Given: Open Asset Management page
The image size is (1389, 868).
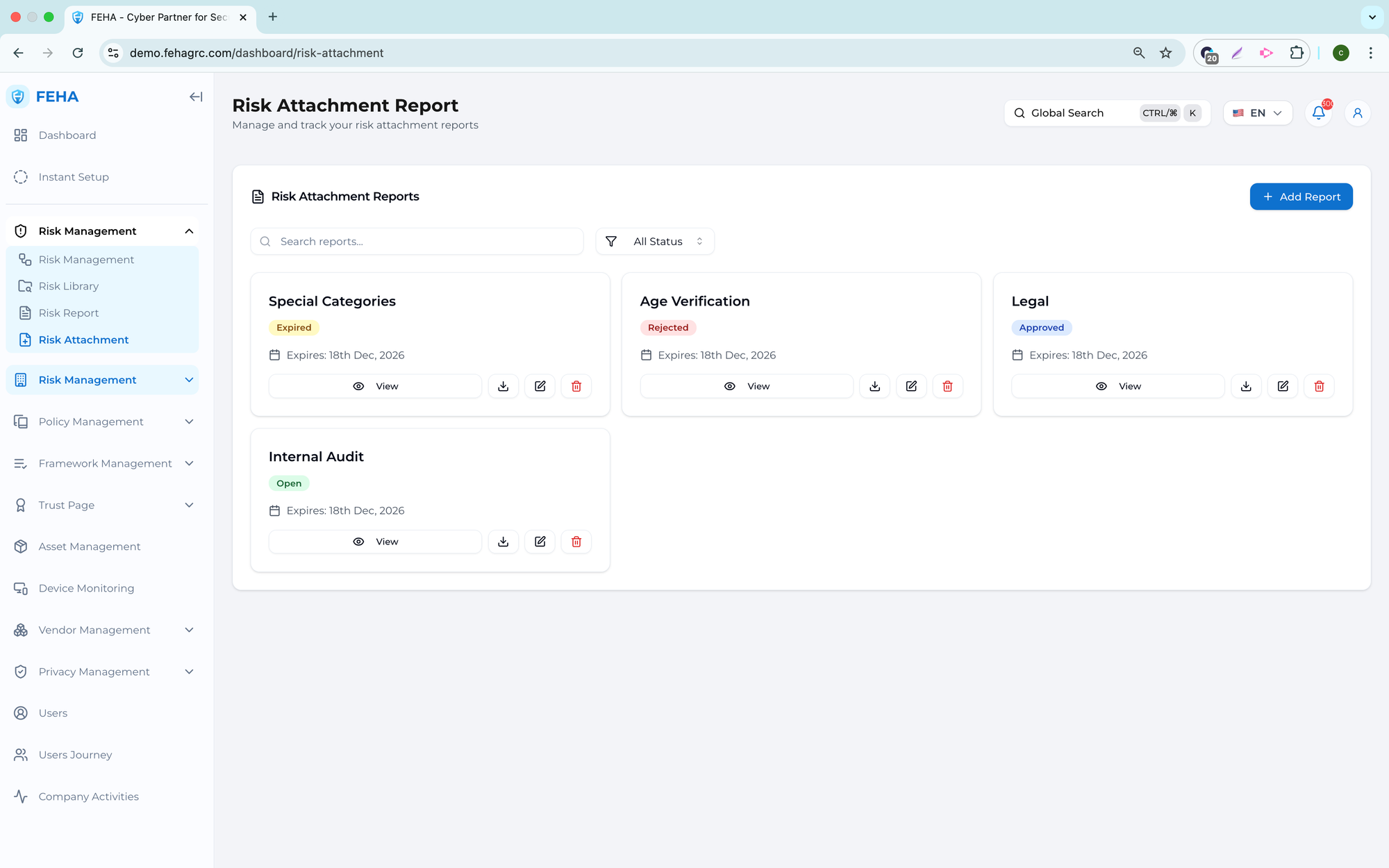Looking at the screenshot, I should click(90, 546).
